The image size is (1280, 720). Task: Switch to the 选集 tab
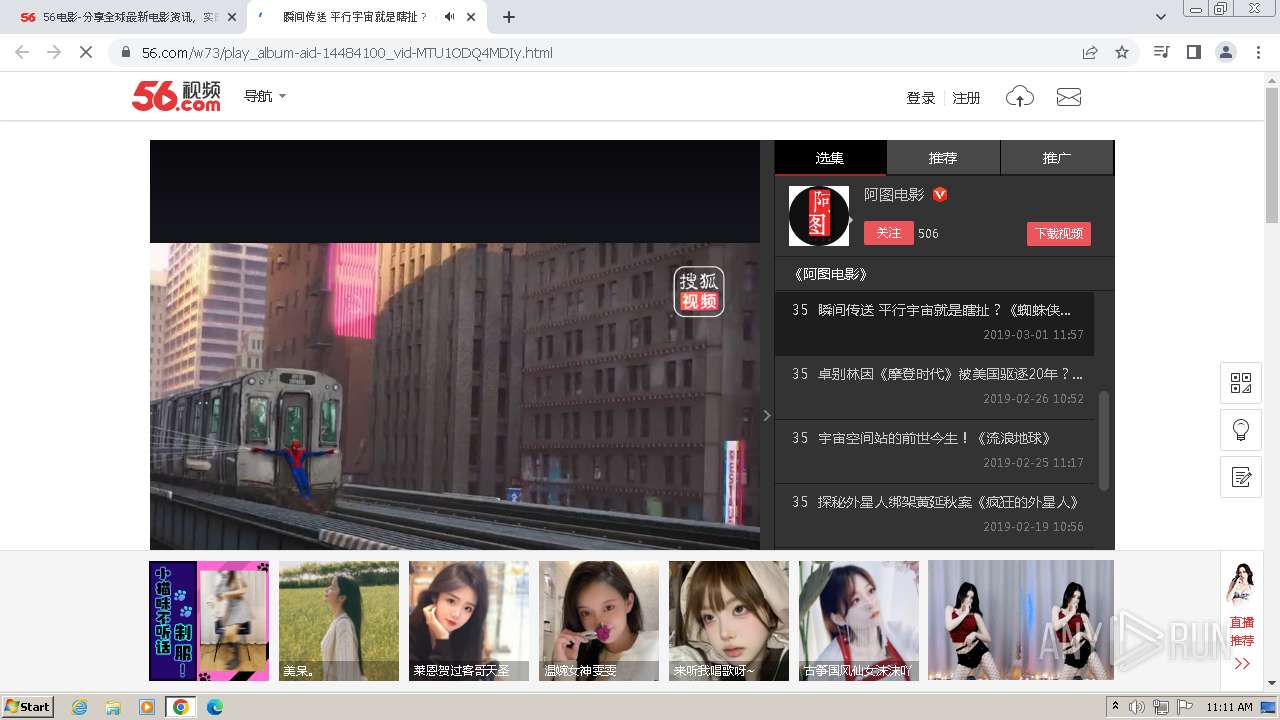click(x=830, y=158)
